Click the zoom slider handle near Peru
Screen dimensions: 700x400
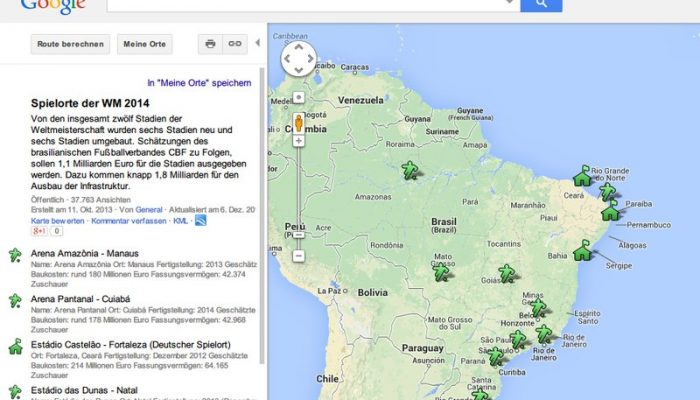tap(299, 235)
